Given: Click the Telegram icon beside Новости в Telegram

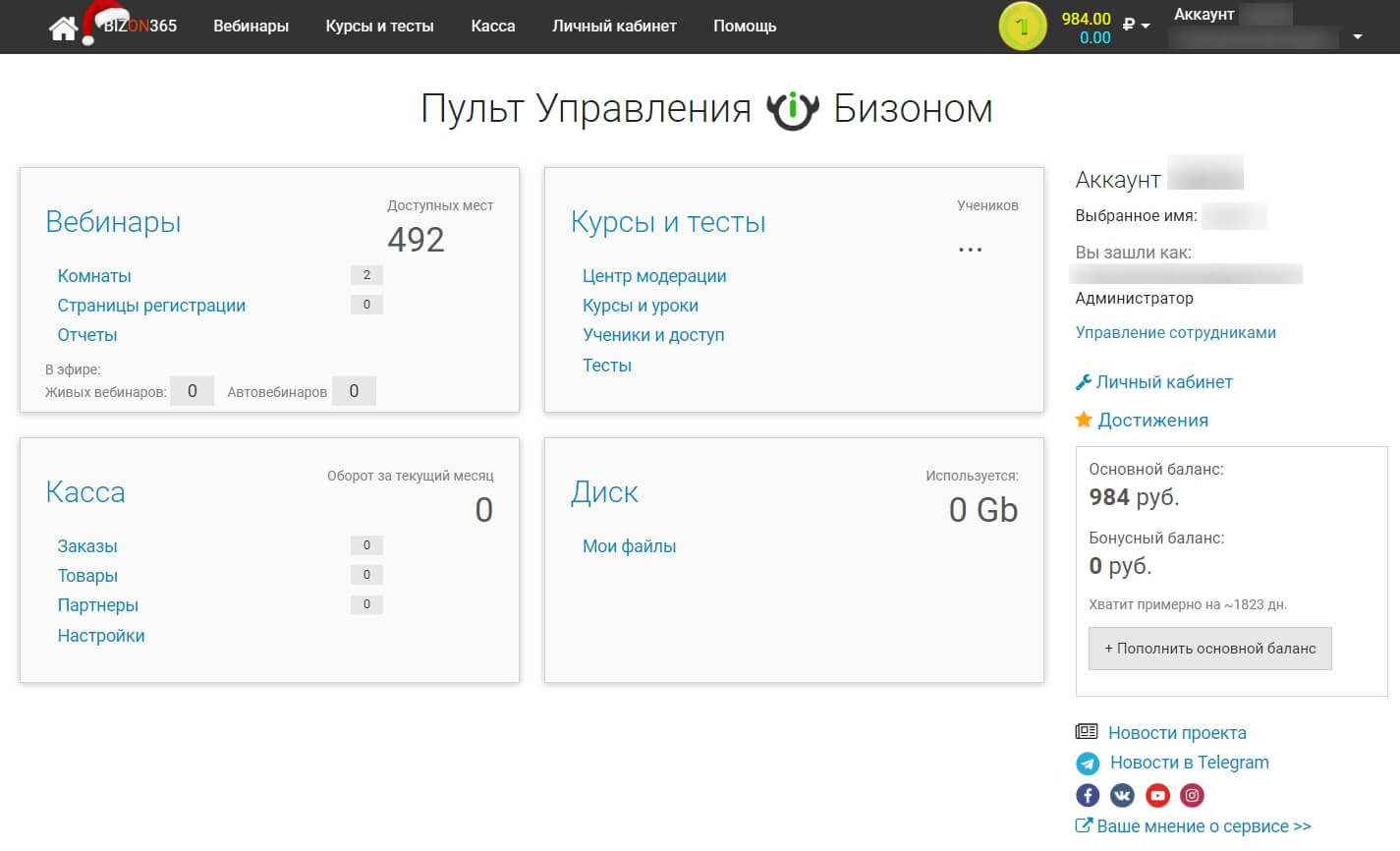Looking at the screenshot, I should 1088,763.
